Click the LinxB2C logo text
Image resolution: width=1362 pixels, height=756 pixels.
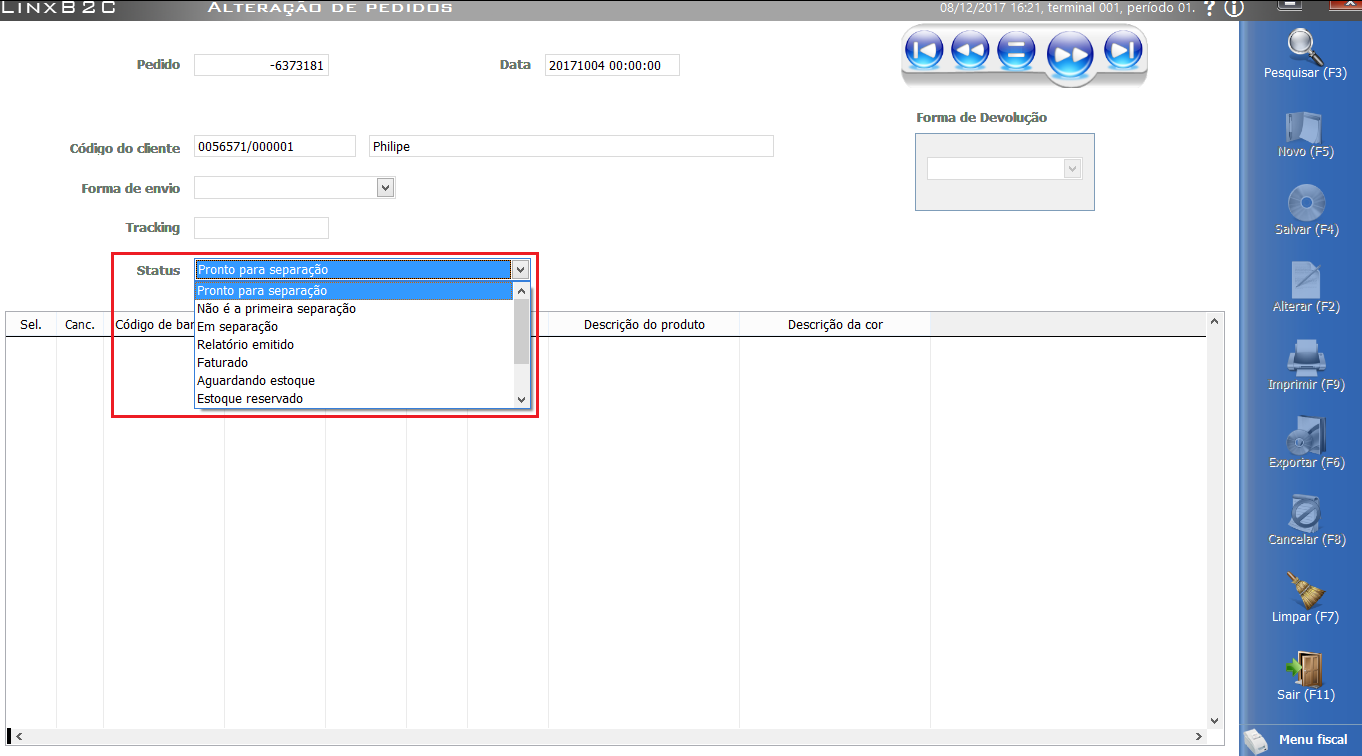click(59, 8)
